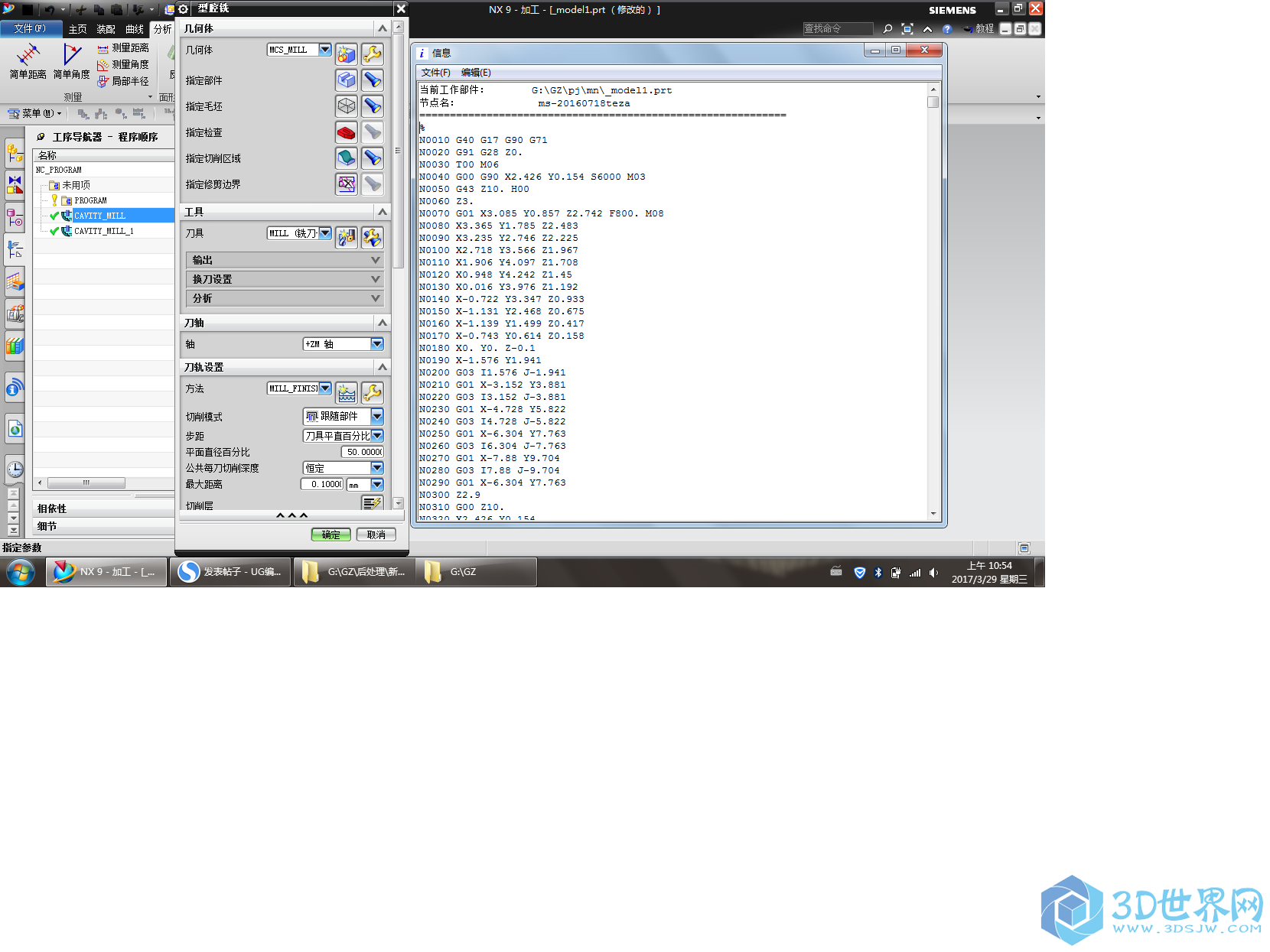
Task: Expand the 换刀设置 section
Action: click(x=285, y=279)
